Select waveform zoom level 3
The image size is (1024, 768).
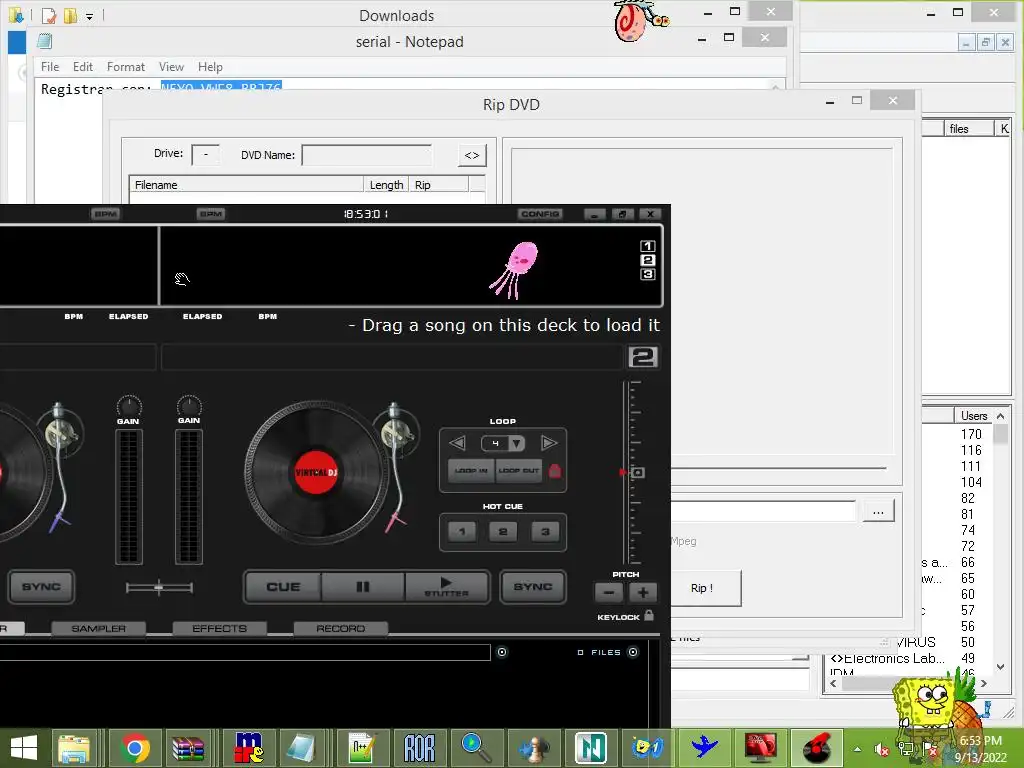point(647,274)
